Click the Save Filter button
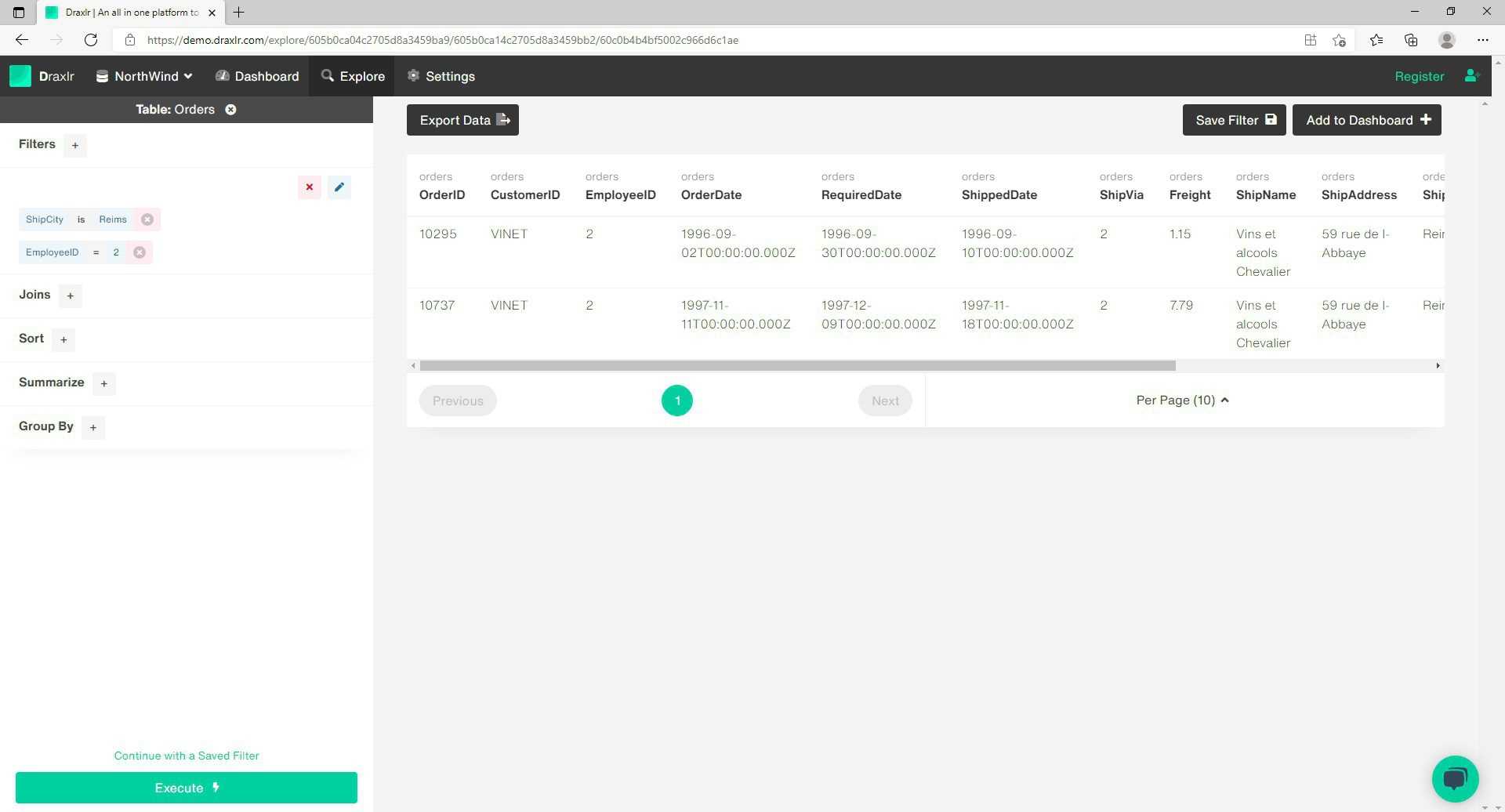The width and height of the screenshot is (1505, 812). click(1234, 120)
